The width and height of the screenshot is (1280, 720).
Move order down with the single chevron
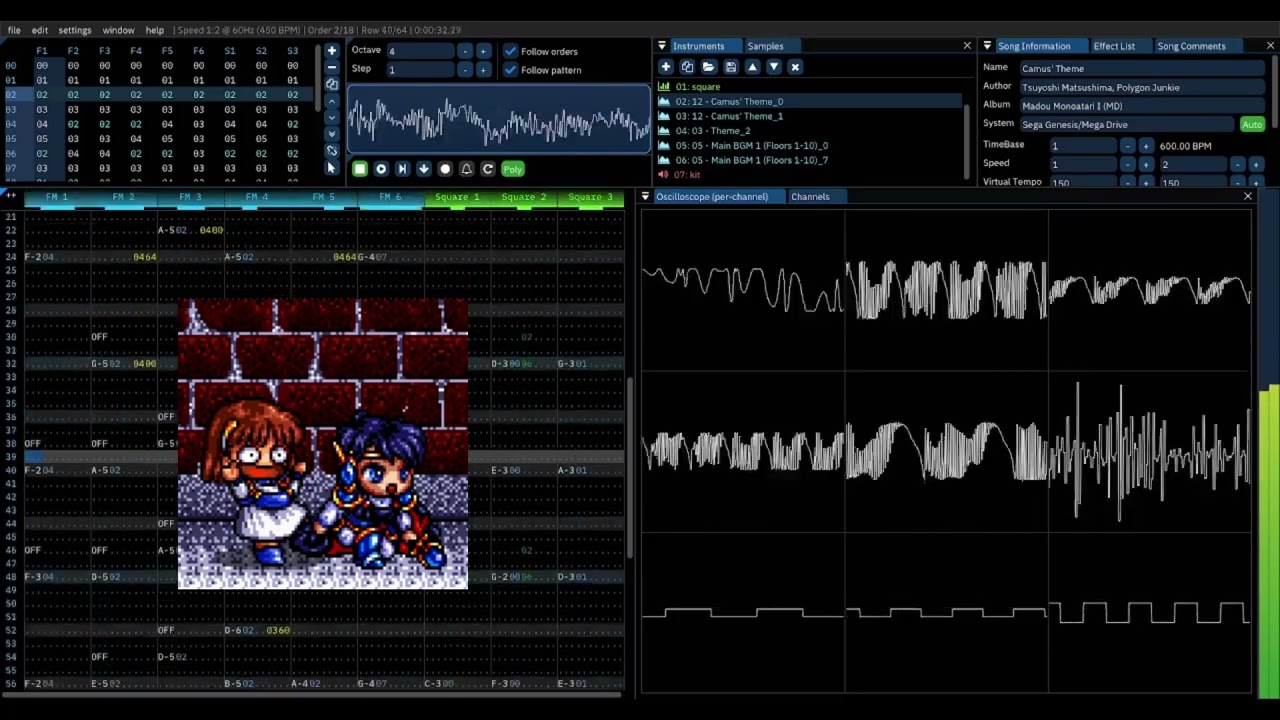point(332,117)
